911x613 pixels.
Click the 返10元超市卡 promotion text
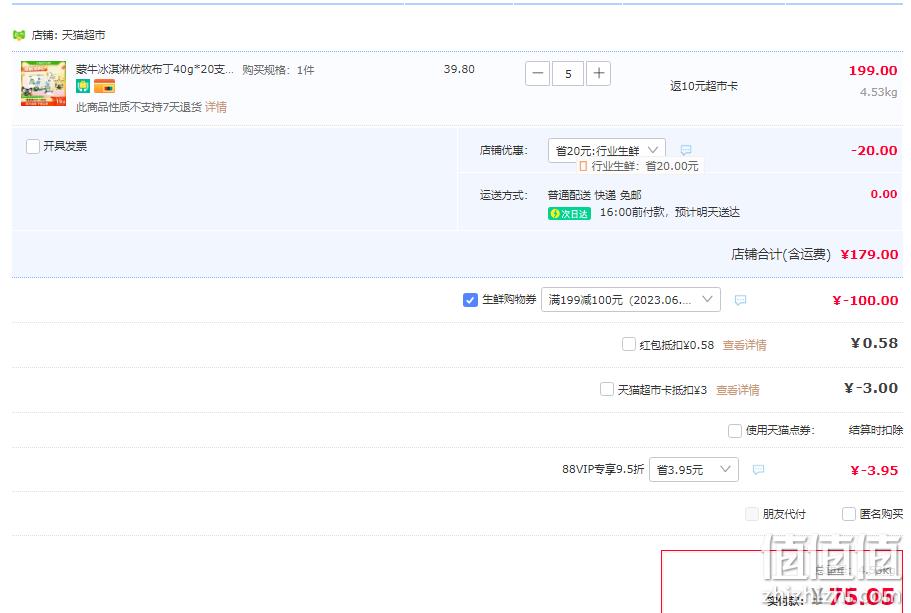[704, 86]
